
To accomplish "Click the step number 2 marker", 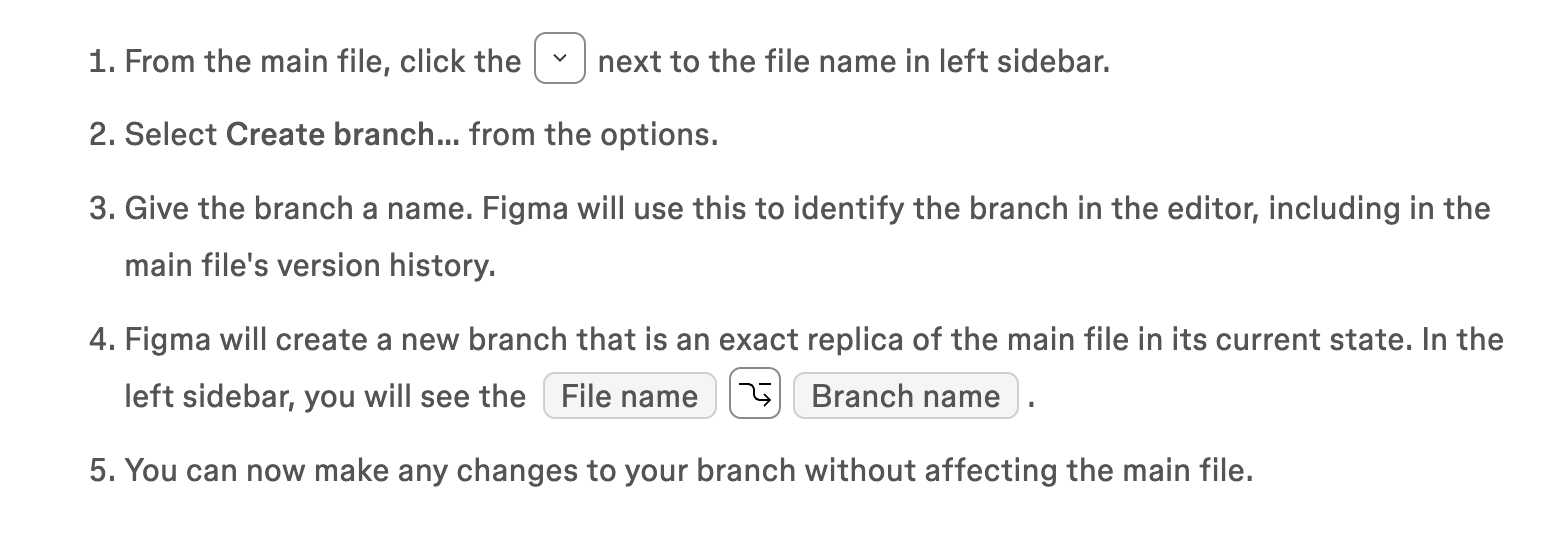I will [103, 134].
